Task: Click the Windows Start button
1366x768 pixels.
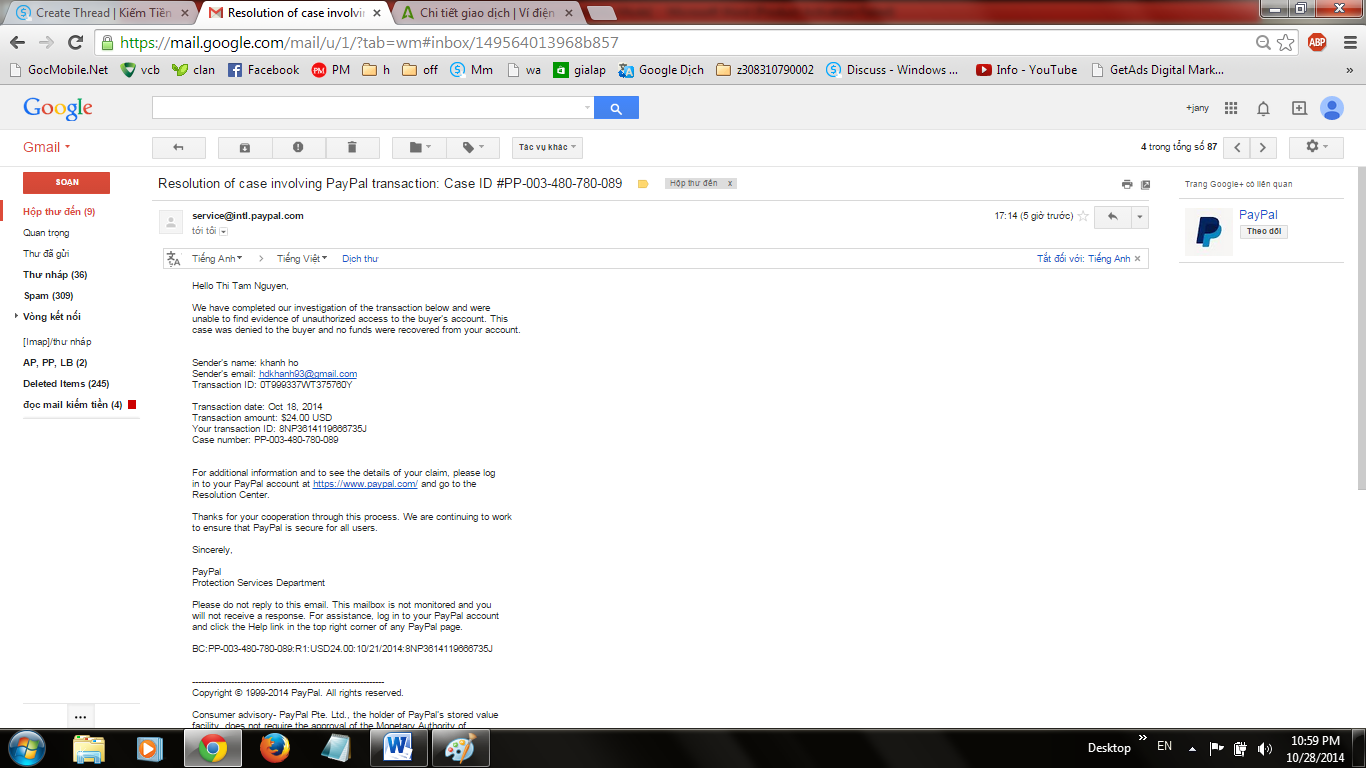Action: [26, 748]
